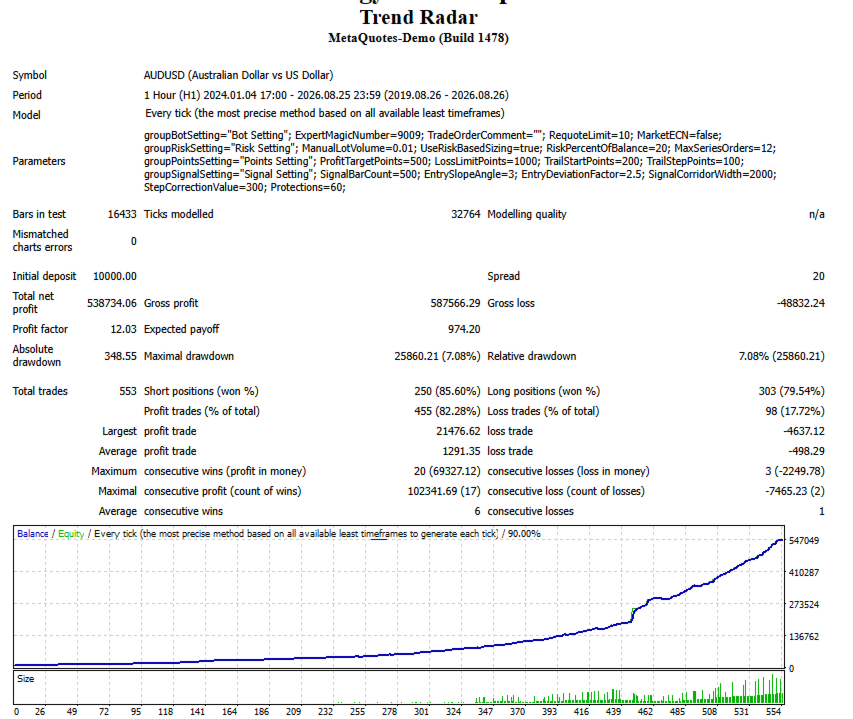The image size is (853, 719).
Task: Click Relative drawdown value 7.08% (25860.21)
Action: click(781, 356)
